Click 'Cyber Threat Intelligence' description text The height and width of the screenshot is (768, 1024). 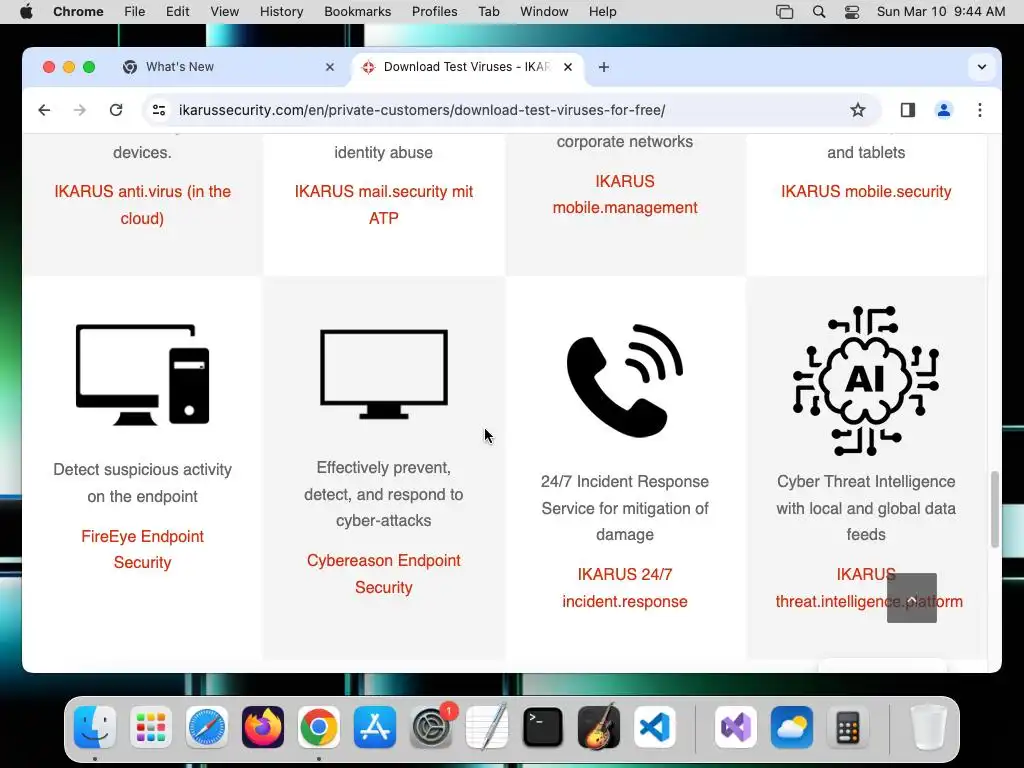tap(866, 507)
